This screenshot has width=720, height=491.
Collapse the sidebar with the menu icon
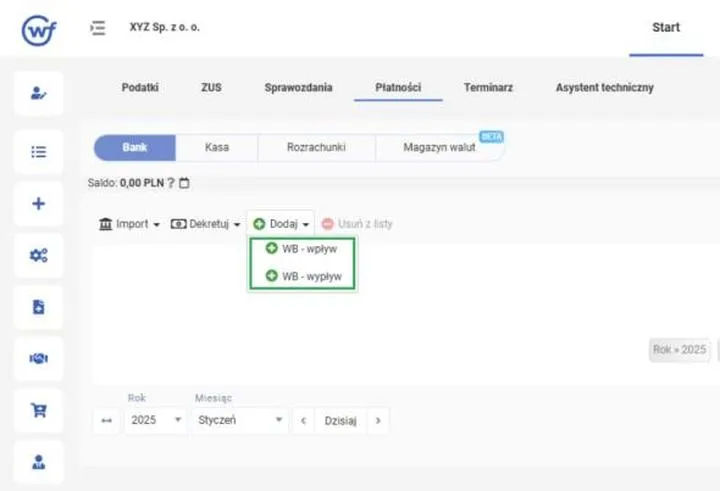98,27
